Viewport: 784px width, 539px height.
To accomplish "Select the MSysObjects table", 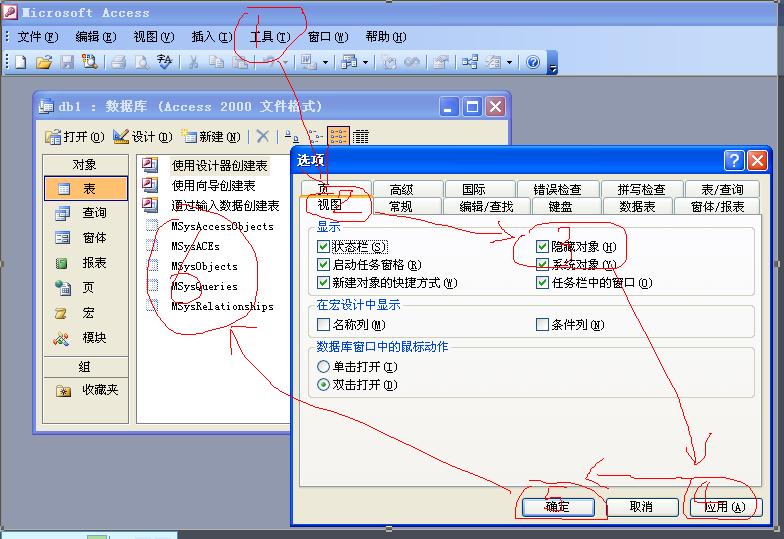I will (x=204, y=266).
